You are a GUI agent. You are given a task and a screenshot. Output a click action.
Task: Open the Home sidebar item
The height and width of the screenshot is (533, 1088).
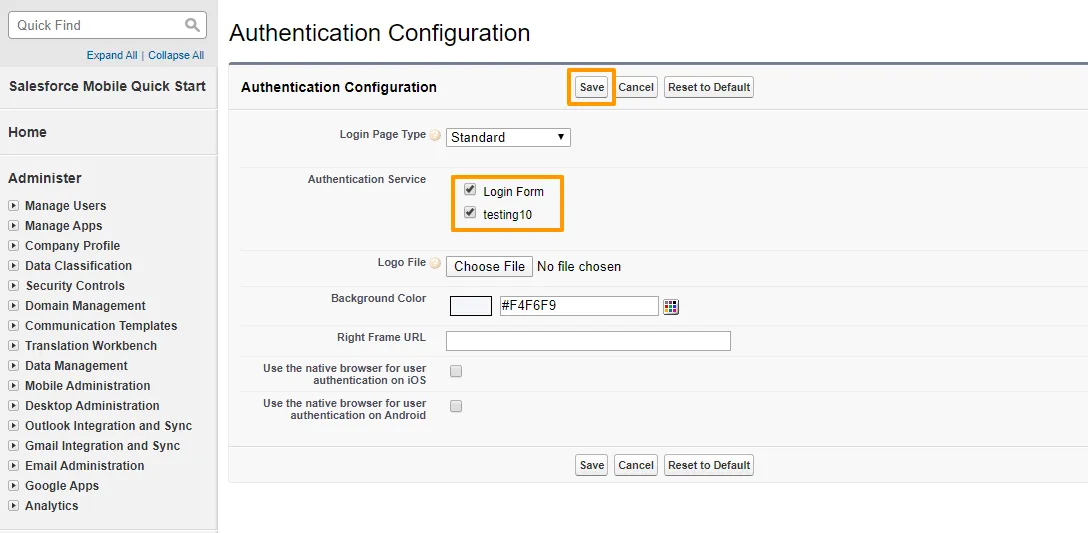coord(28,132)
